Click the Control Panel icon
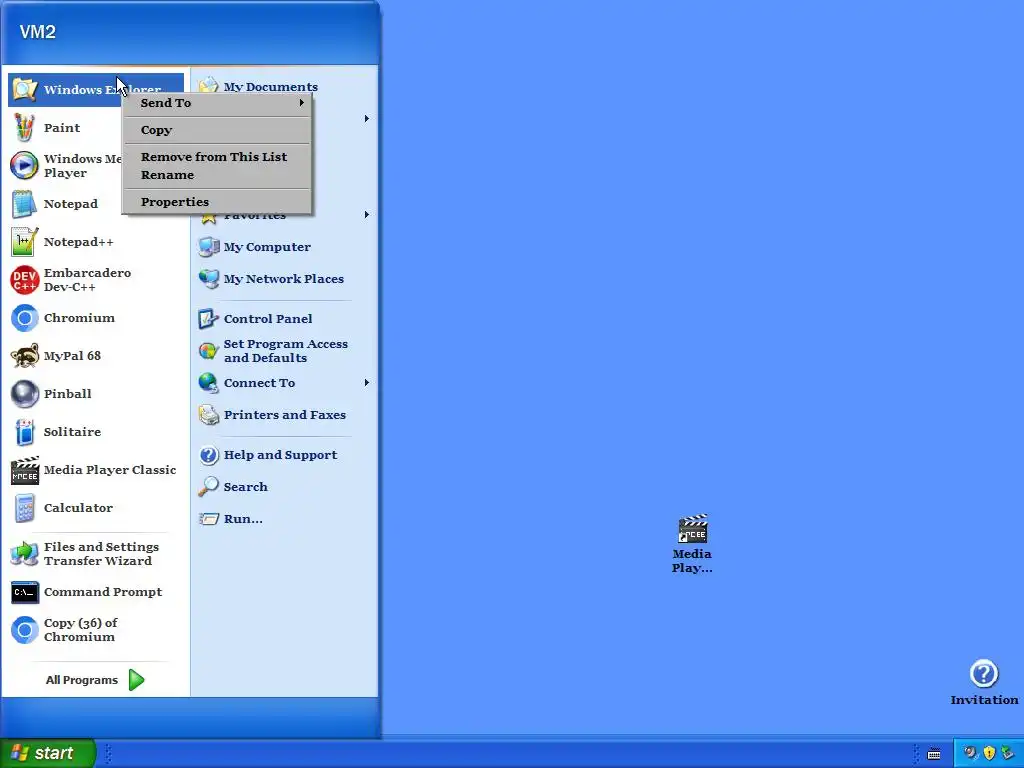This screenshot has height=768, width=1024. [208, 319]
